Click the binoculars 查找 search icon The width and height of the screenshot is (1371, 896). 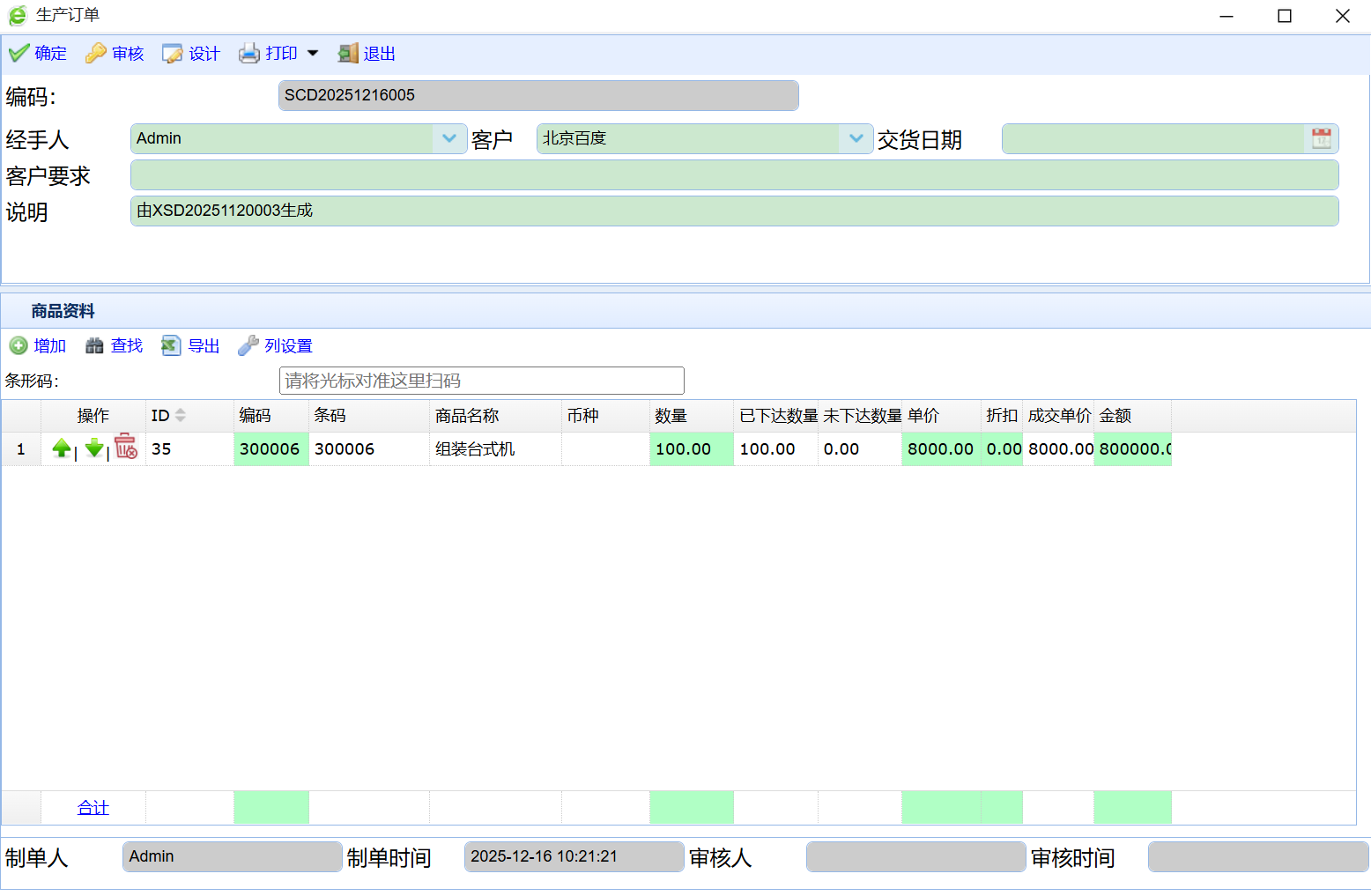click(94, 346)
